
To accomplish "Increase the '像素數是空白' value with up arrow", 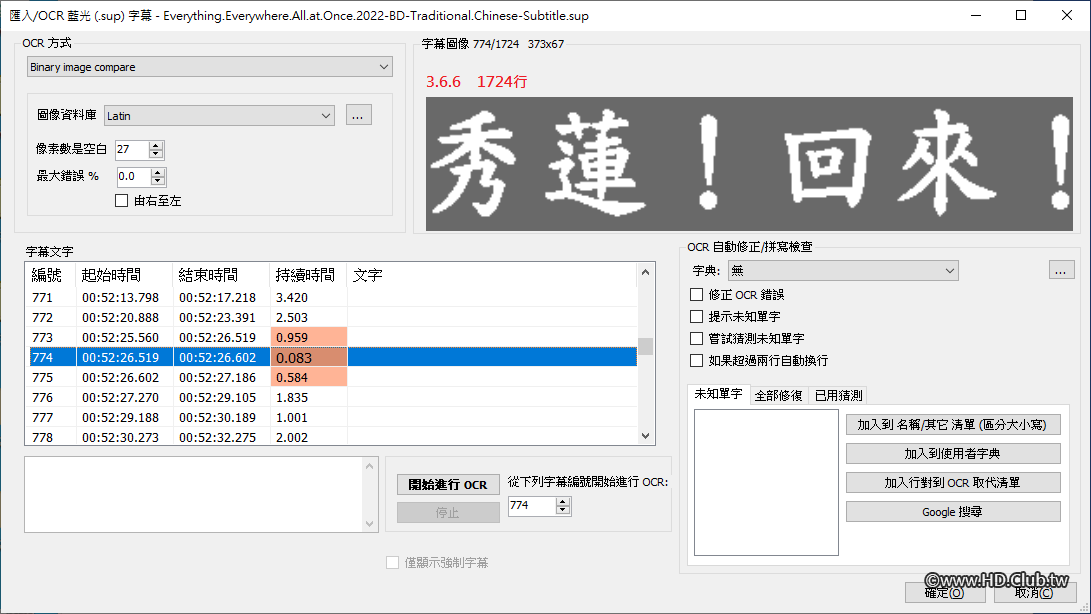I will 156,145.
